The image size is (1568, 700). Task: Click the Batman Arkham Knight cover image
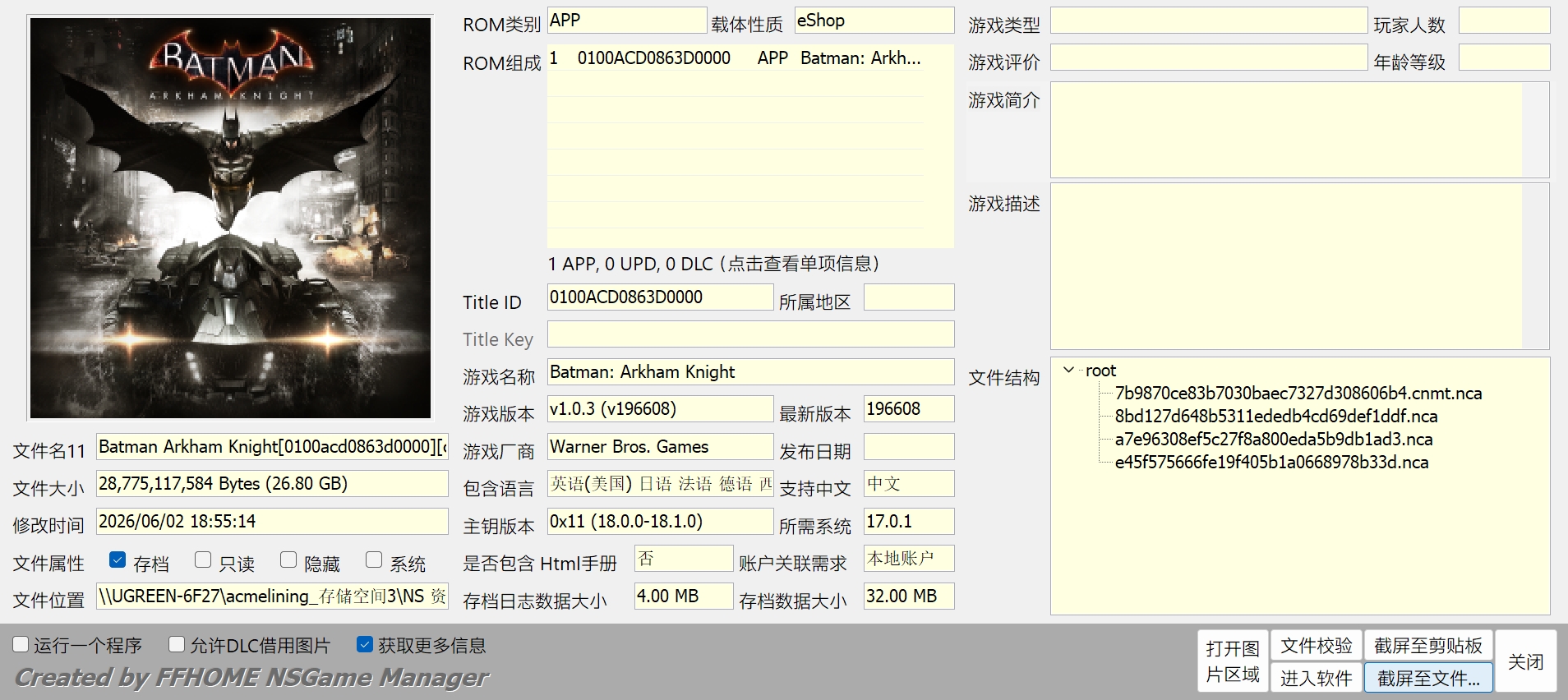coord(230,219)
